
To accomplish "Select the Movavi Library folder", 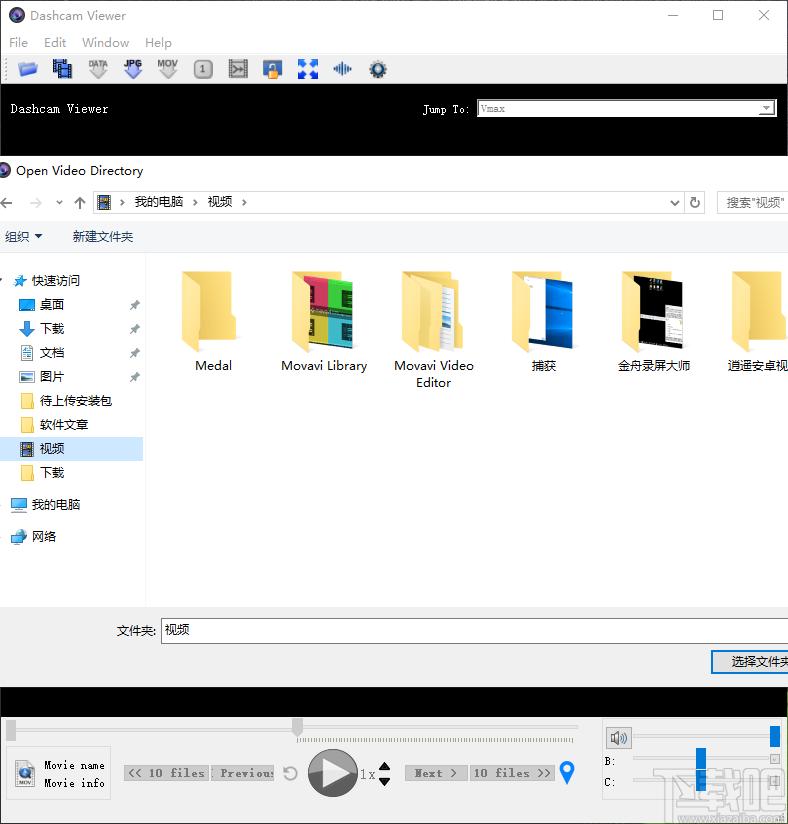I will [x=324, y=321].
